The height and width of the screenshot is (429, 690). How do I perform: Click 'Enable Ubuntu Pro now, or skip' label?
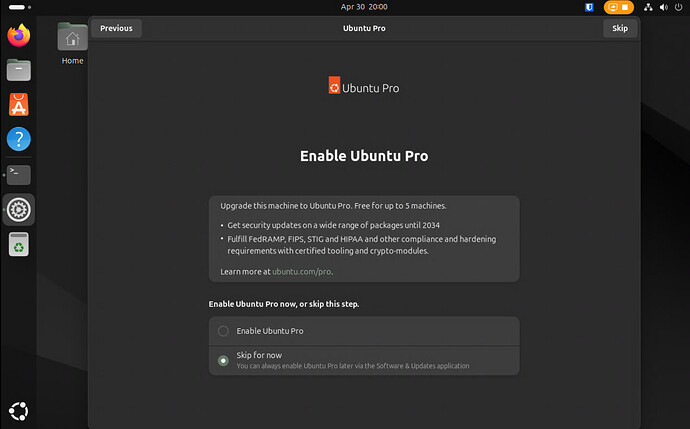tap(284, 304)
